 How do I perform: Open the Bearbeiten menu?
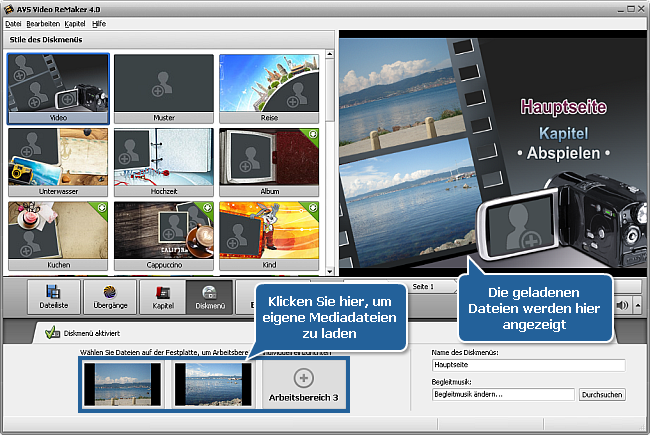pyautogui.click(x=44, y=22)
